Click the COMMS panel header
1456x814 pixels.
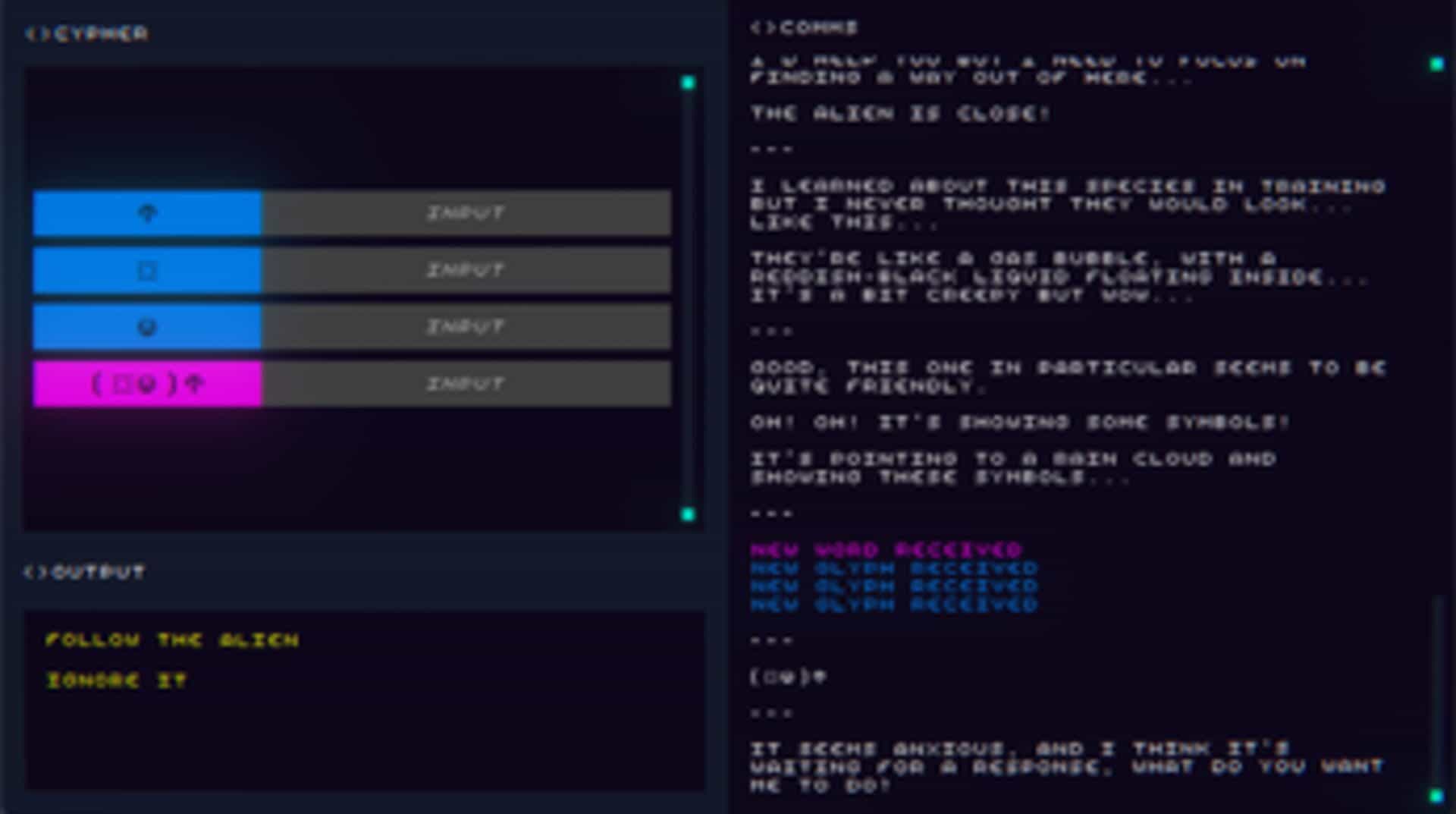click(804, 27)
